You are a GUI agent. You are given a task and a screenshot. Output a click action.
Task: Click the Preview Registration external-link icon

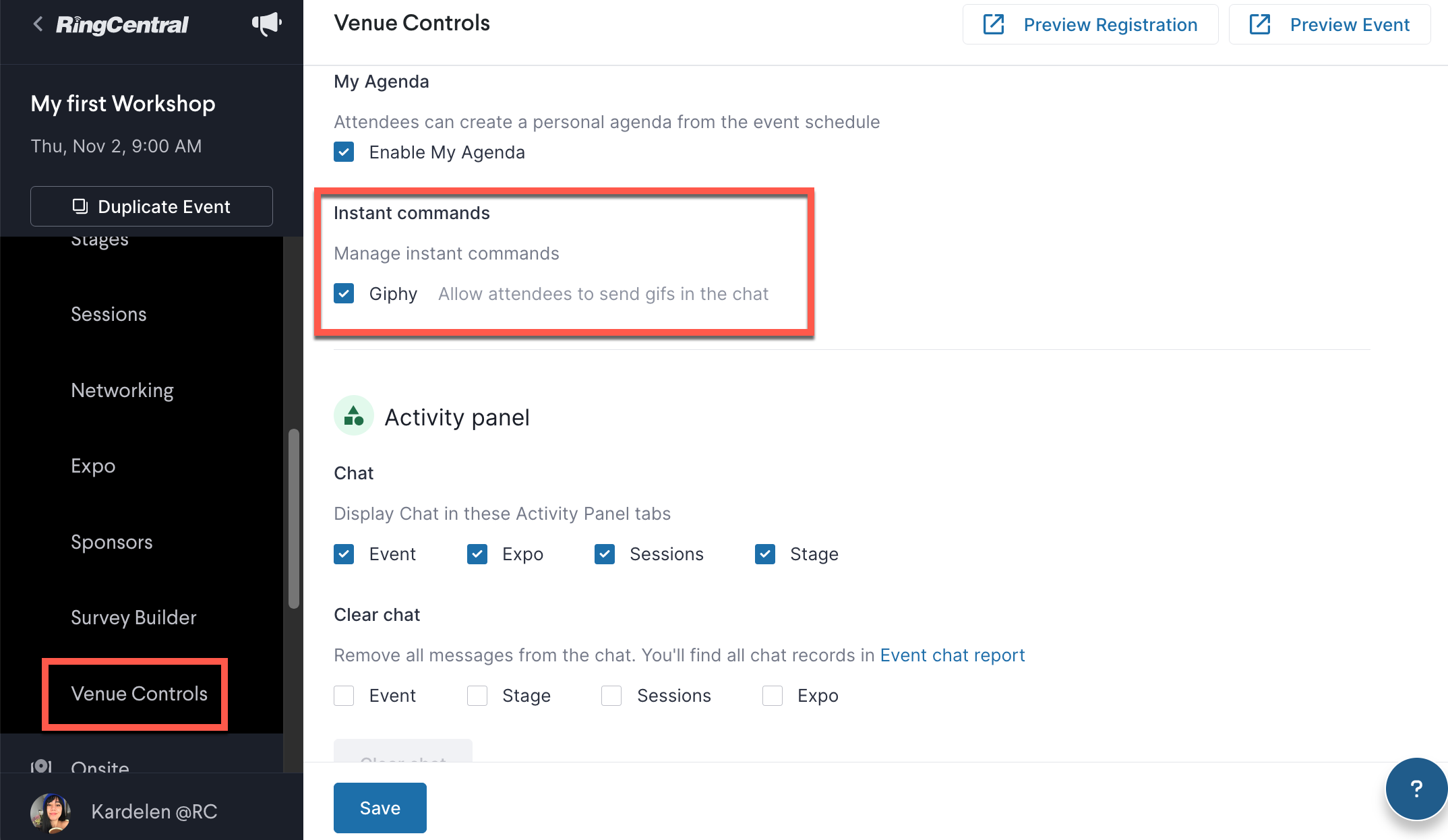(x=994, y=24)
